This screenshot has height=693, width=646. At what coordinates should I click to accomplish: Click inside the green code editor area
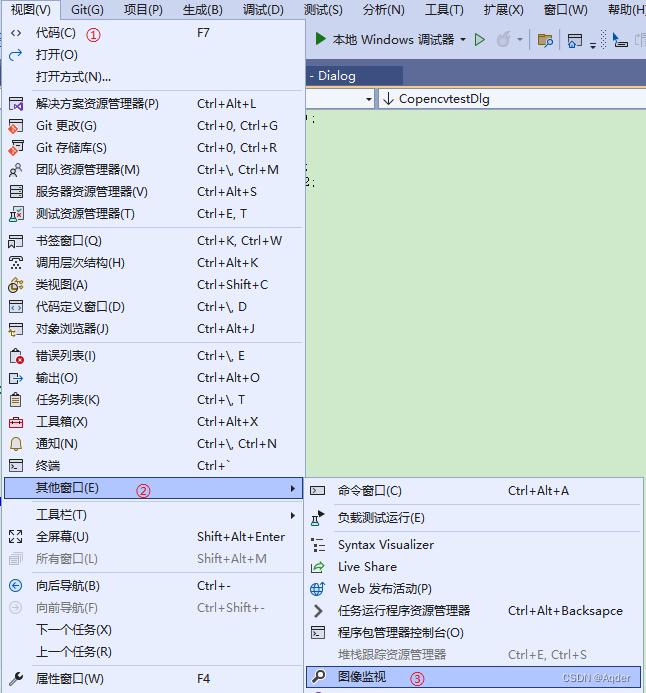[x=480, y=300]
